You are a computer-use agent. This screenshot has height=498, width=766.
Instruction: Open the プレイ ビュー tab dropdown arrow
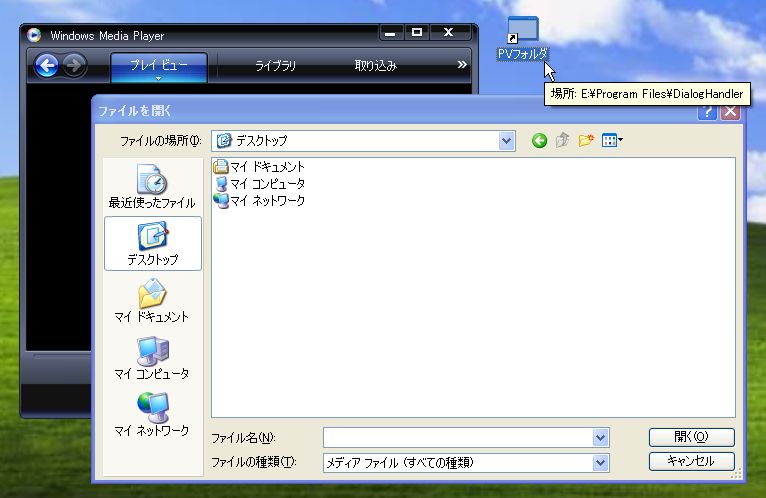(158, 78)
